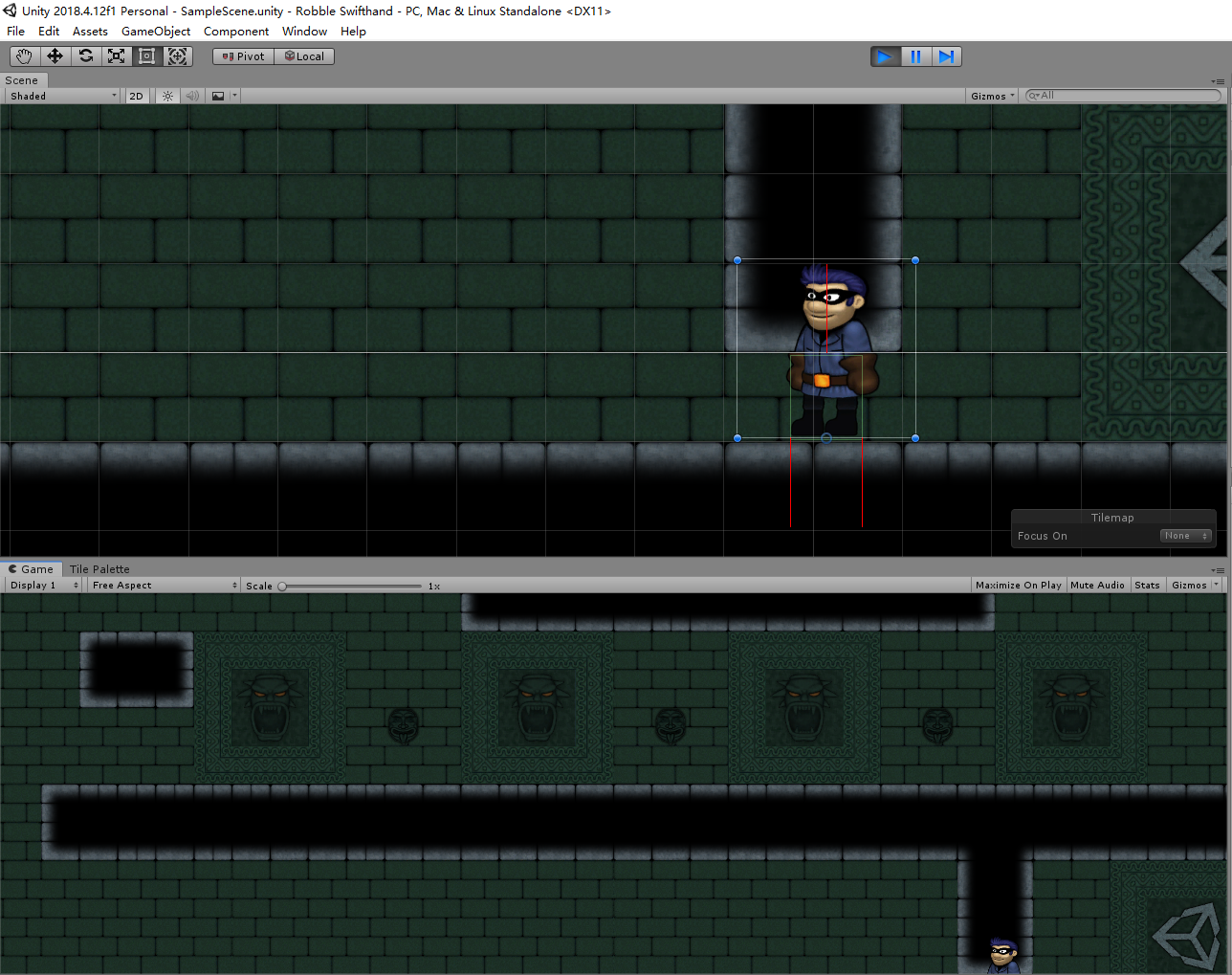This screenshot has width=1232, height=975.
Task: Open the Help menu
Action: point(353,32)
